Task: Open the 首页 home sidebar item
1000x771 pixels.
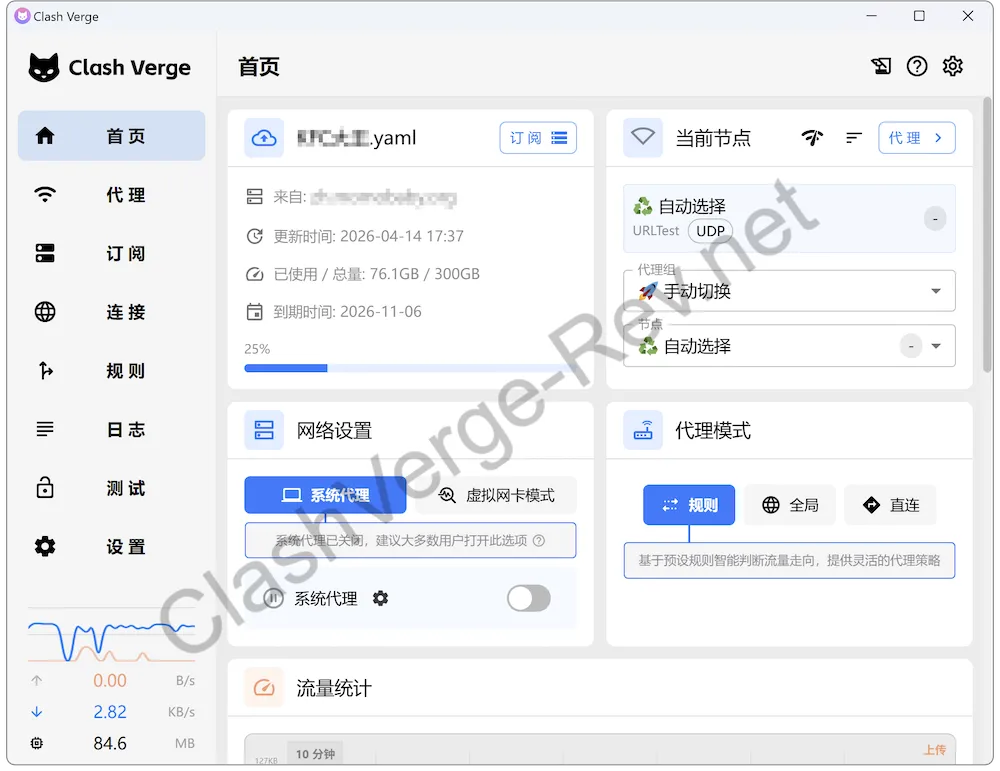Action: [x=112, y=136]
